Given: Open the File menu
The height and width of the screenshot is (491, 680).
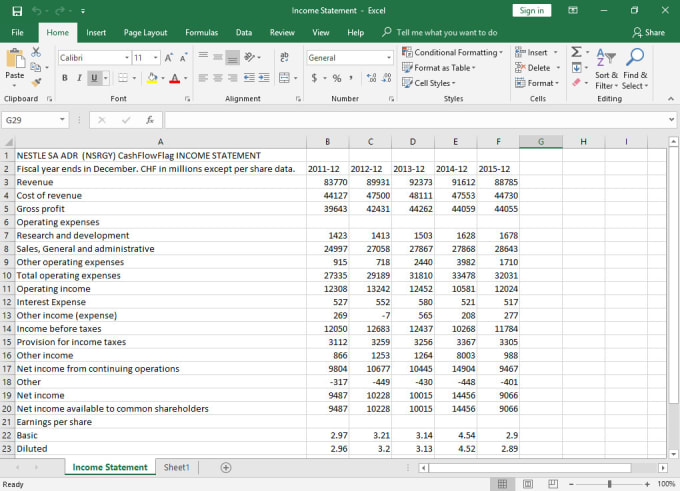Looking at the screenshot, I should [17, 33].
